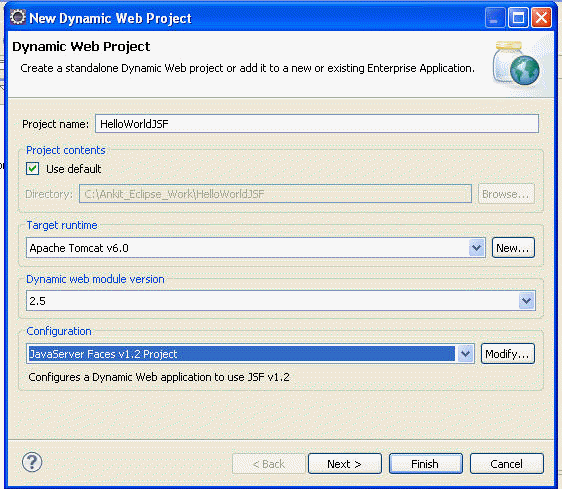The image size is (562, 489).
Task: Click the Finish button
Action: pos(426,464)
